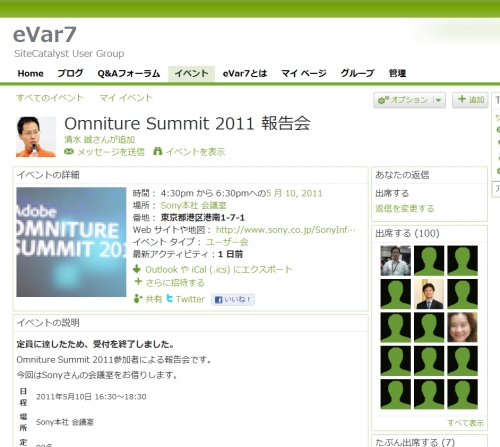Click the Twitter bird icon

tap(169, 298)
